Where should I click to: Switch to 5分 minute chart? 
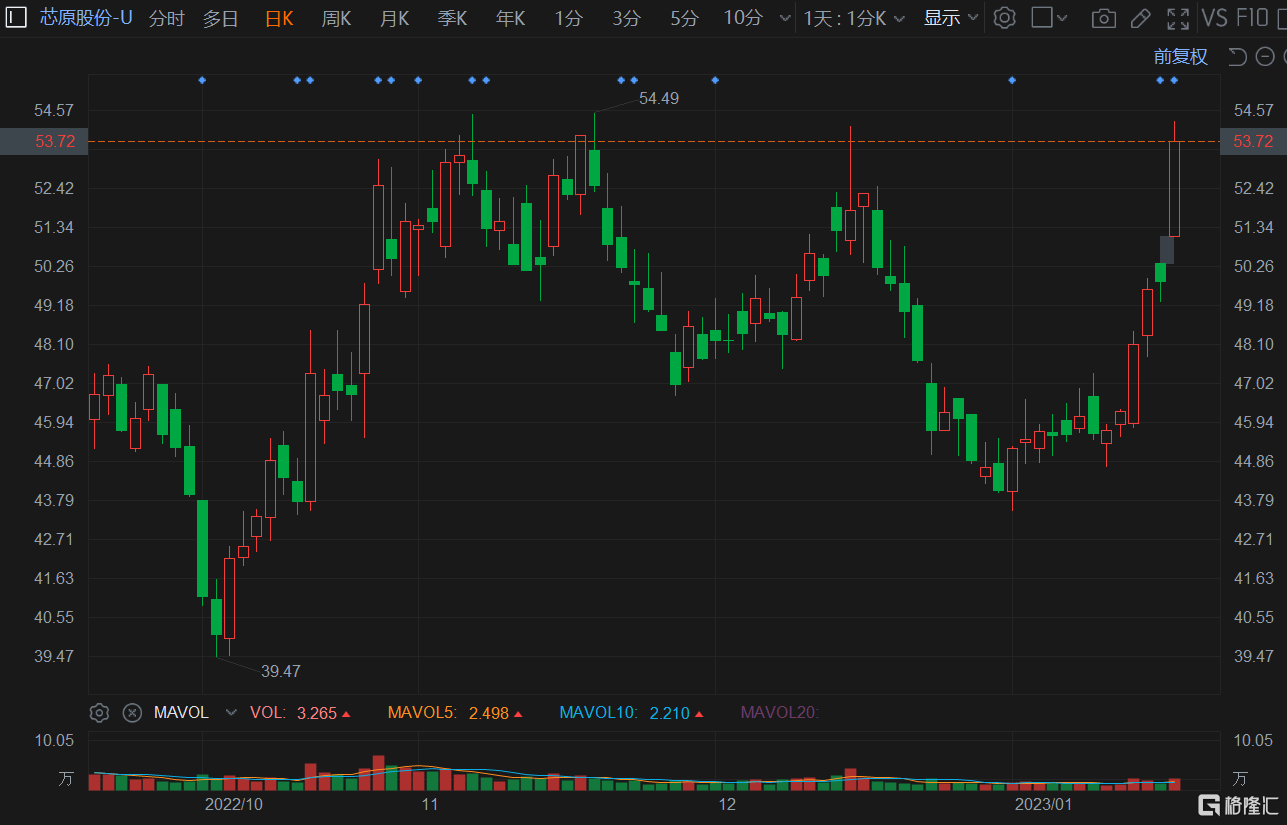point(685,18)
